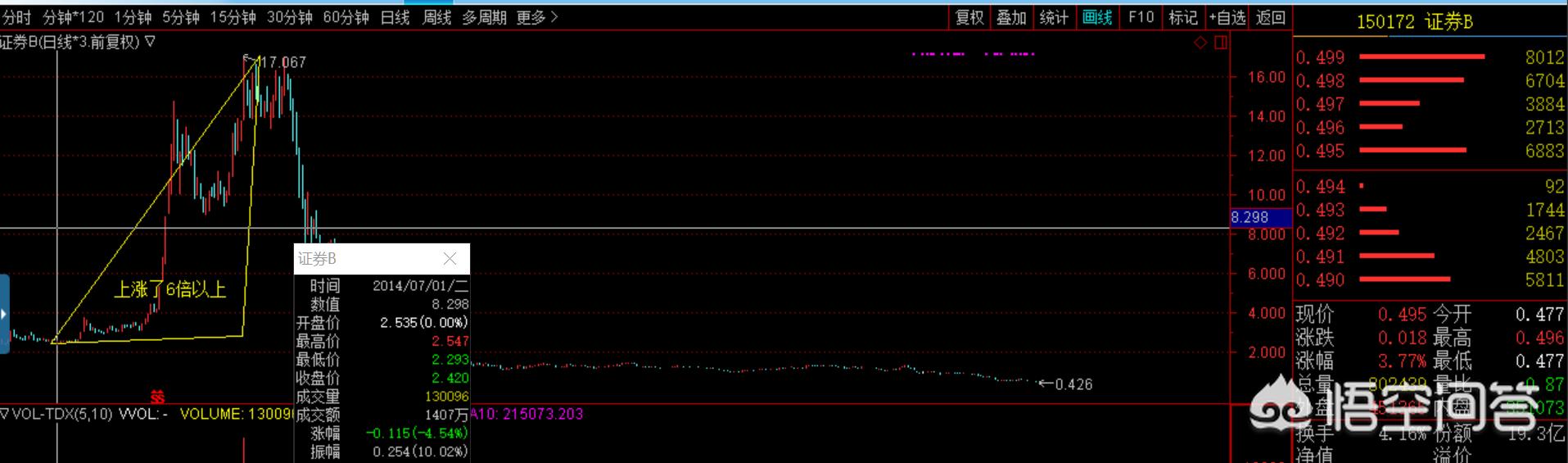Click the 17.067 peak price marker
The image size is (1568, 463).
click(281, 62)
